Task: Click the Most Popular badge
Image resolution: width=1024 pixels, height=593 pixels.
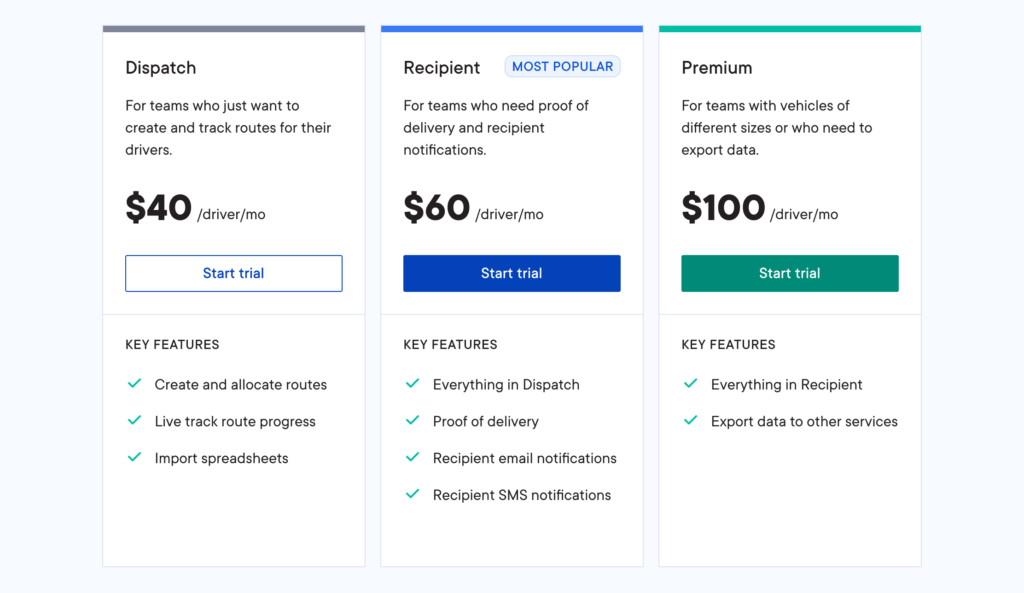Action: [x=562, y=67]
